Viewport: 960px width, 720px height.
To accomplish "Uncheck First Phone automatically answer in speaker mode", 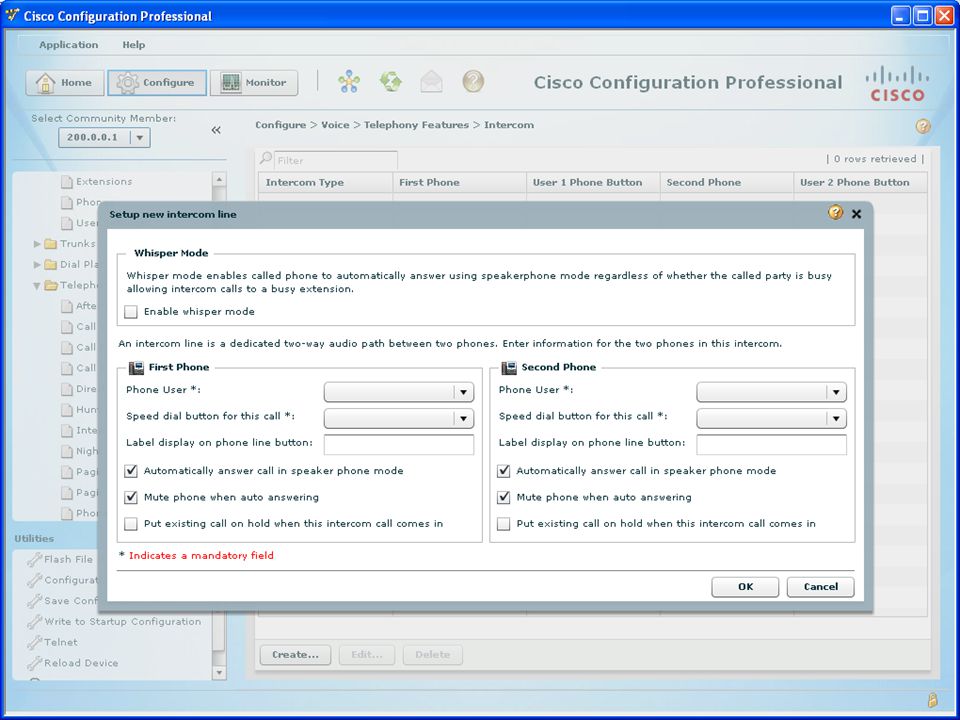I will pyautogui.click(x=130, y=471).
